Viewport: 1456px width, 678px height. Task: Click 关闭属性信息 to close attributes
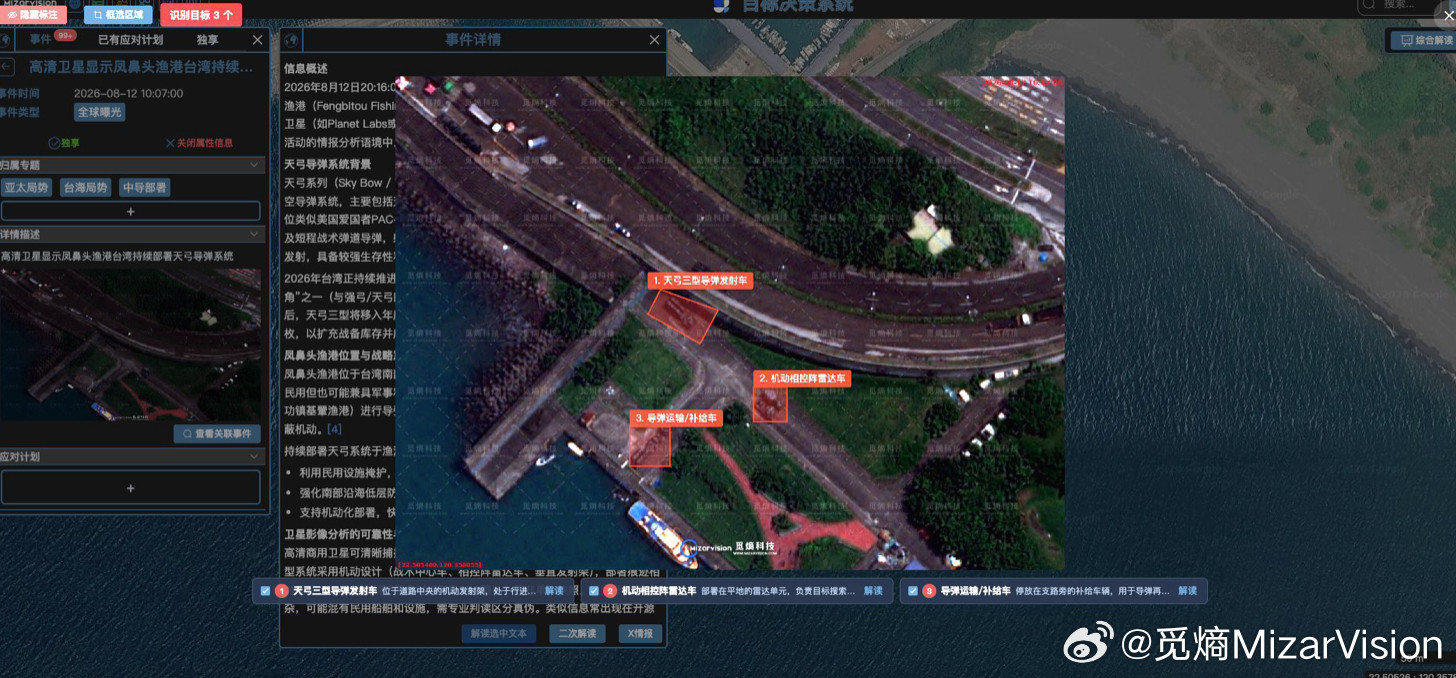point(199,143)
